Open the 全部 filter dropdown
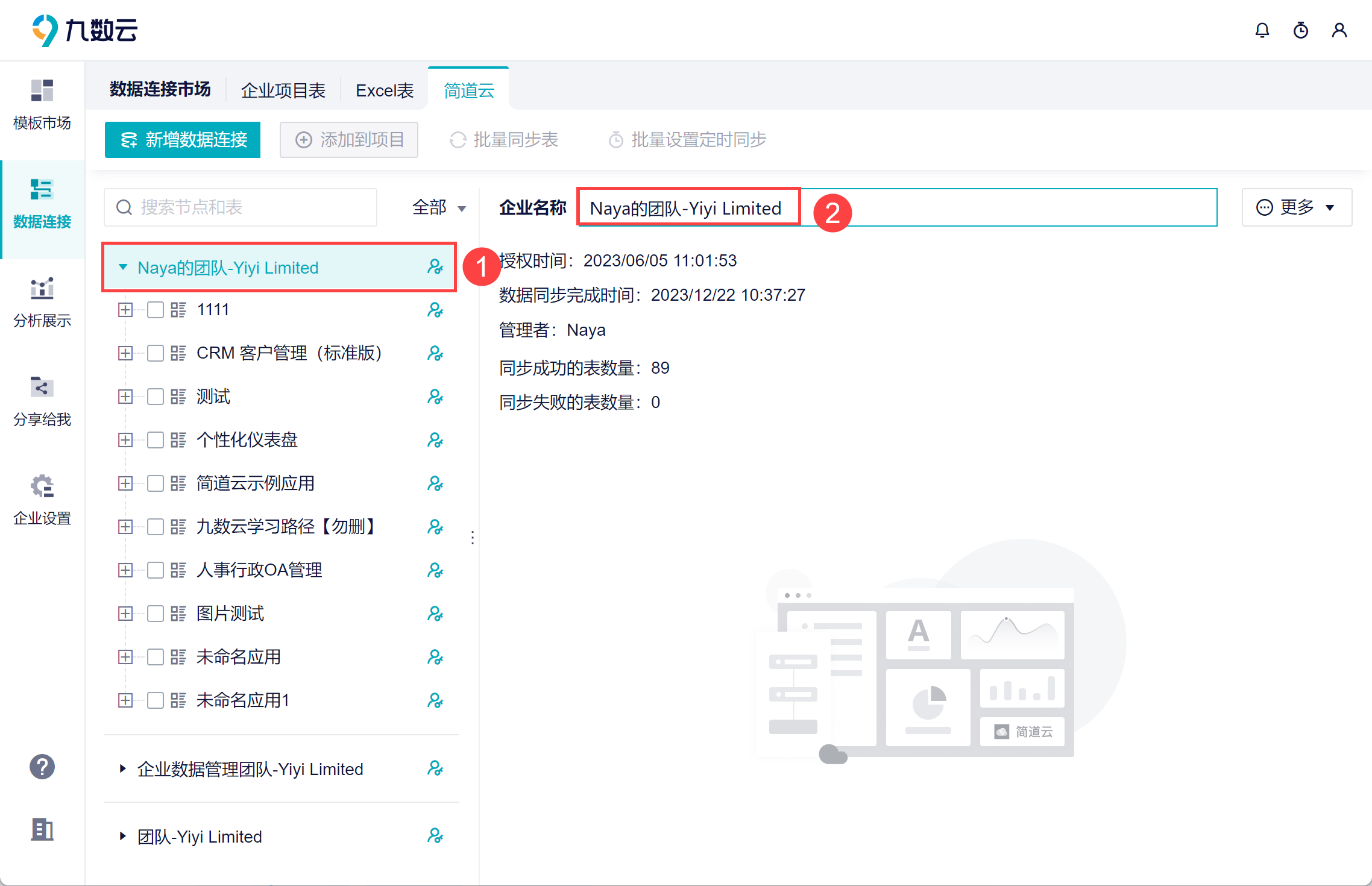Viewport: 1372px width, 886px height. point(438,207)
